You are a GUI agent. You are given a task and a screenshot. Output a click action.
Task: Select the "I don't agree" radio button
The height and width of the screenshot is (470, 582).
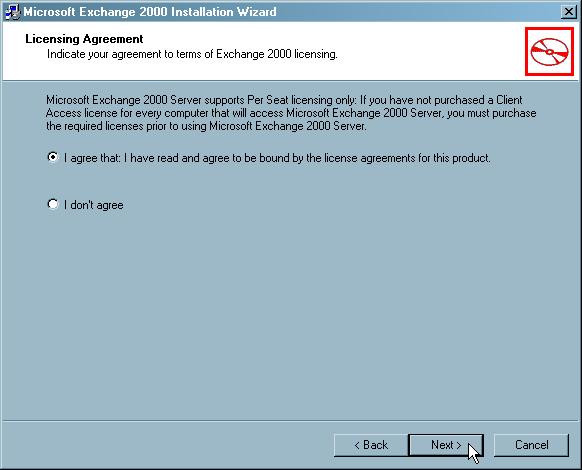point(53,204)
